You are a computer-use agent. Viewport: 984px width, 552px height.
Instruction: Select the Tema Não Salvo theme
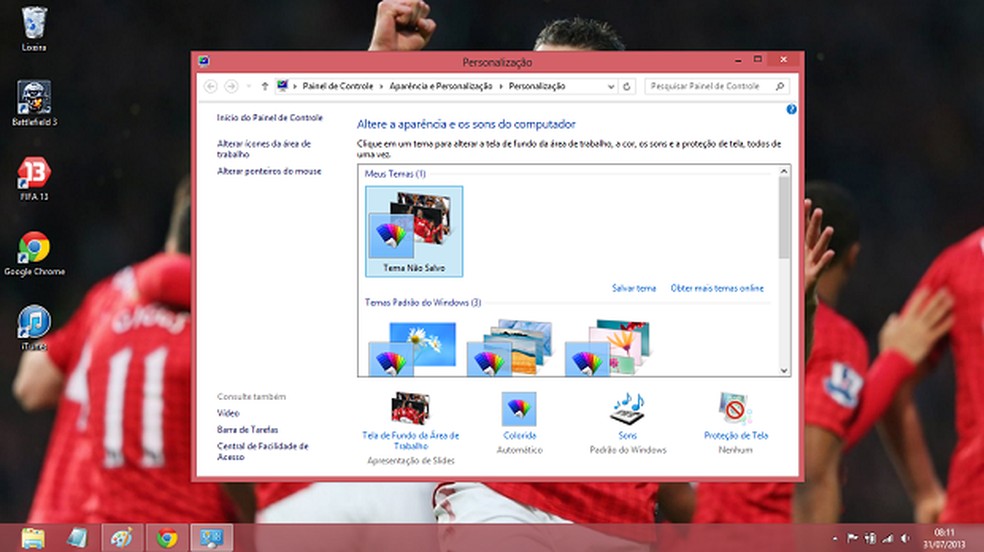click(x=414, y=231)
